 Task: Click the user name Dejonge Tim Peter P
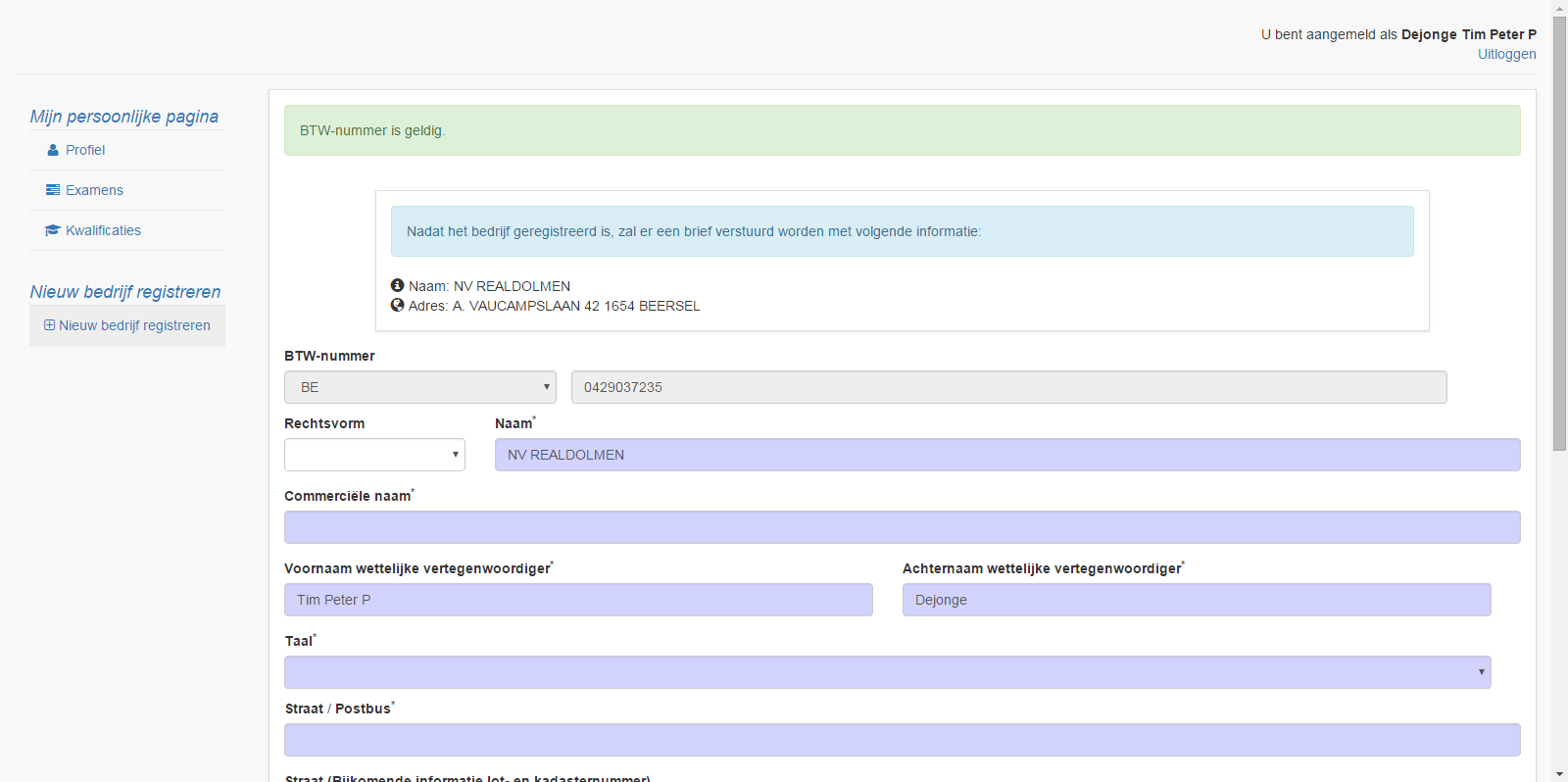click(x=1469, y=34)
